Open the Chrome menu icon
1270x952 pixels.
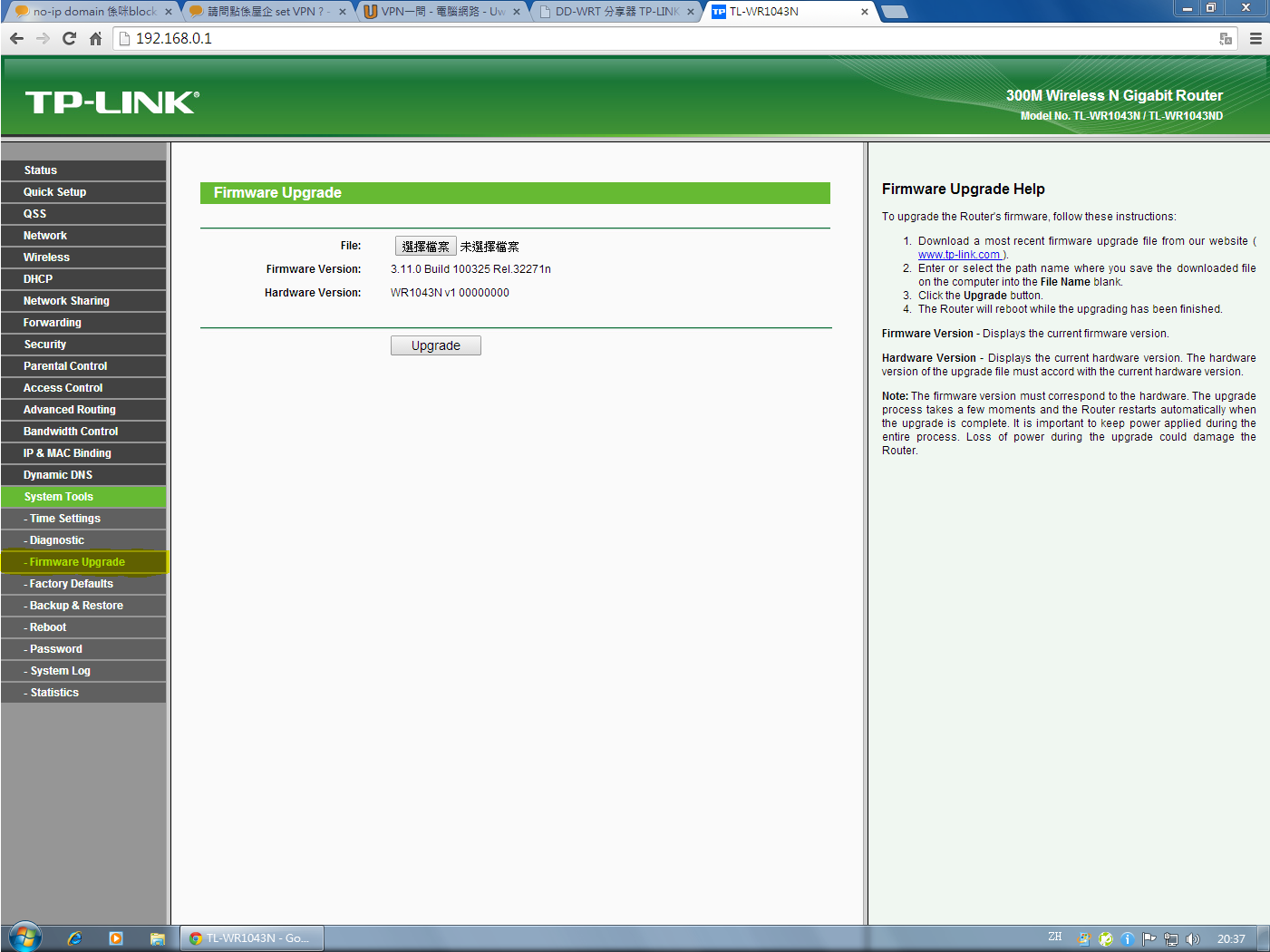coord(1255,38)
